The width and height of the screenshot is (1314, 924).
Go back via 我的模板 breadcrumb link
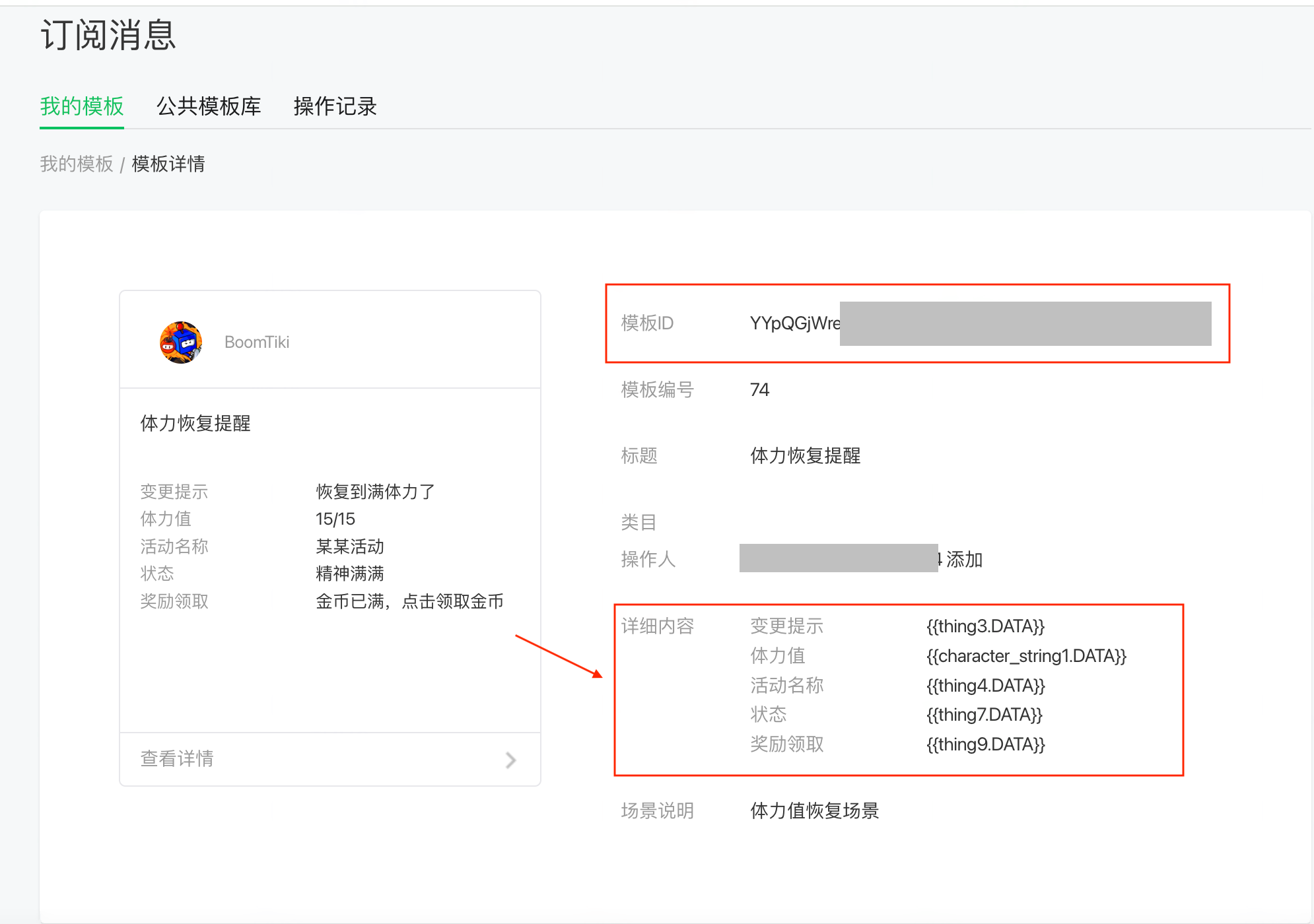(x=77, y=164)
